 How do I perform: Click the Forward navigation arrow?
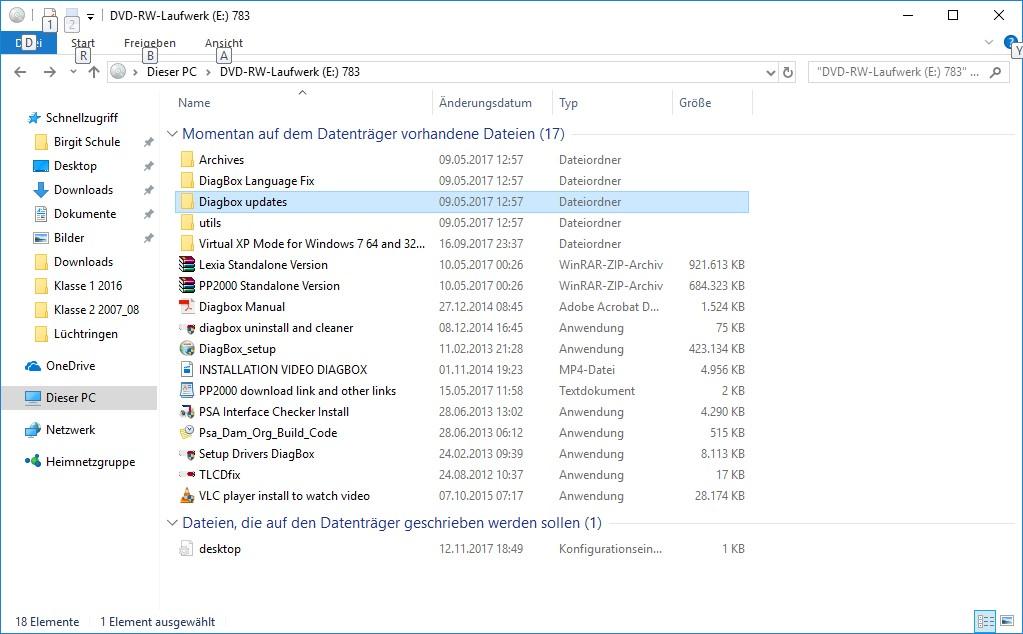[x=50, y=72]
